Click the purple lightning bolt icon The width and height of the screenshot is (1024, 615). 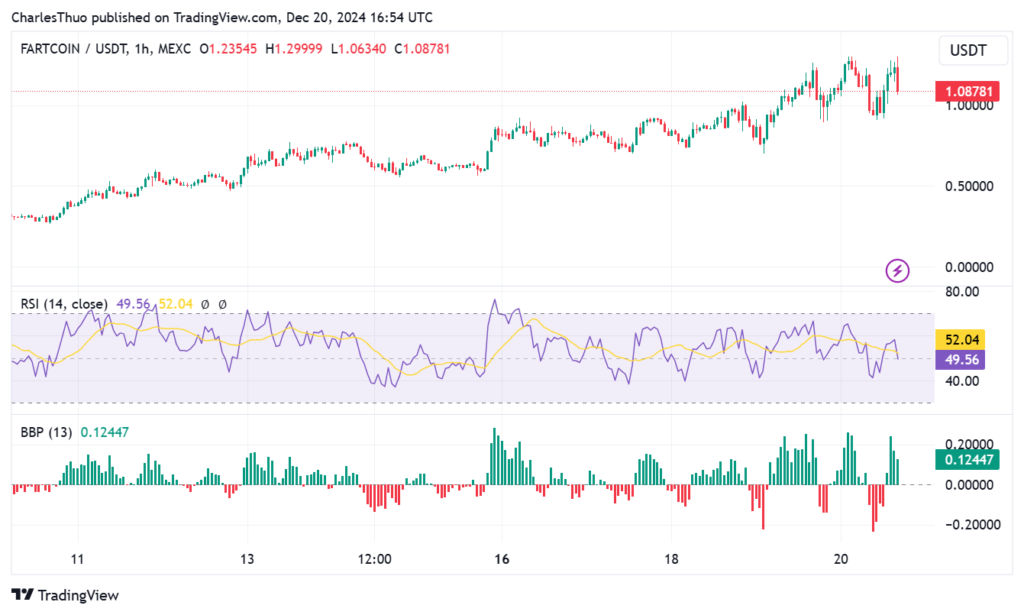tap(897, 270)
